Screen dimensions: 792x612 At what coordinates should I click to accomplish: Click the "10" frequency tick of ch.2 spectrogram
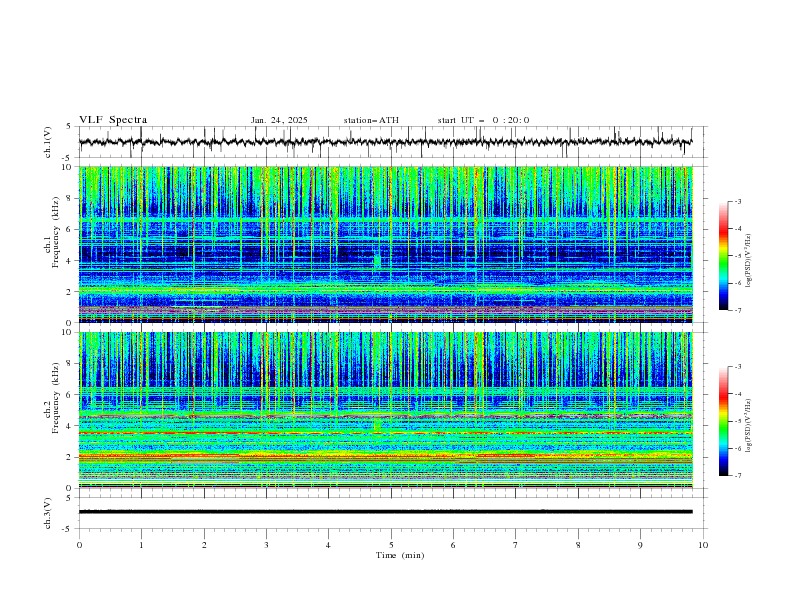click(x=67, y=332)
